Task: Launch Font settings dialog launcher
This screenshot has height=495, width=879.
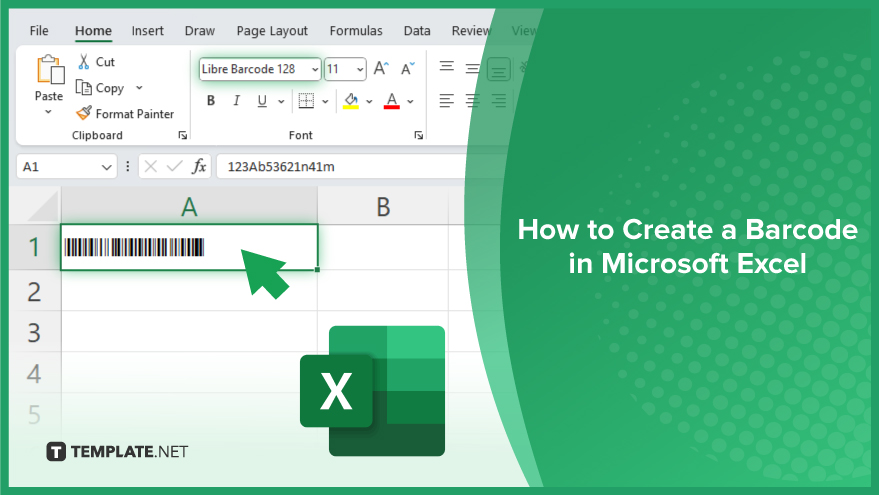Action: 419,135
